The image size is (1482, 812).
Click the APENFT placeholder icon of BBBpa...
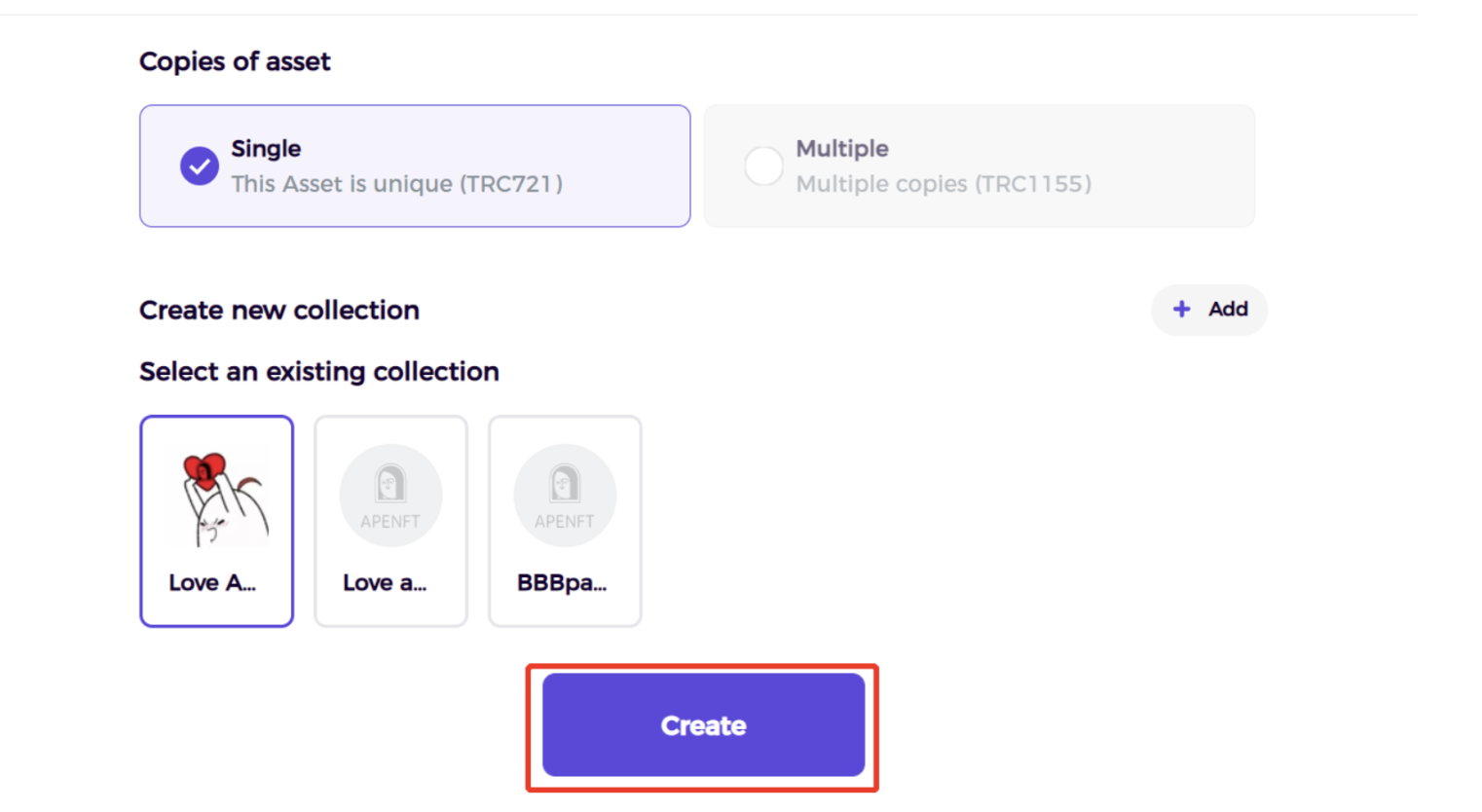point(565,496)
